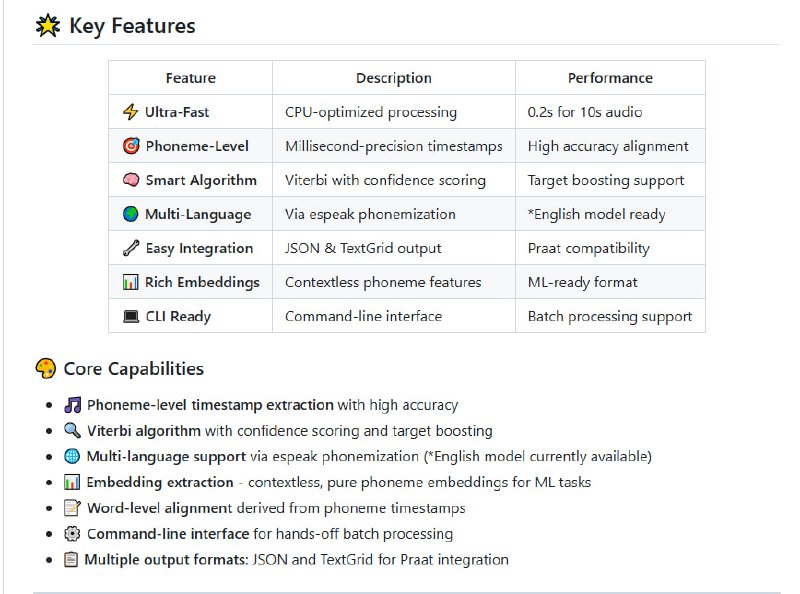Click the lightning bolt icon for Ultra-Fast
Image resolution: width=800 pixels, height=594 pixels.
tap(130, 112)
